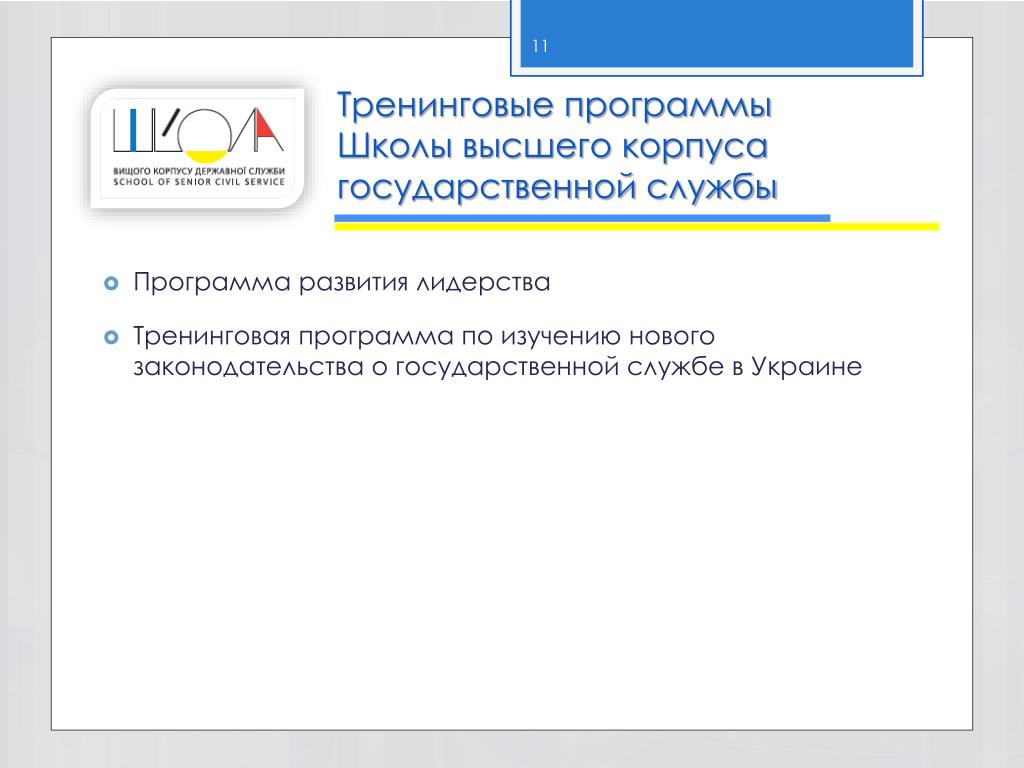The image size is (1024, 768).
Task: Select the title line "Тренинговые программы"
Action: [554, 104]
